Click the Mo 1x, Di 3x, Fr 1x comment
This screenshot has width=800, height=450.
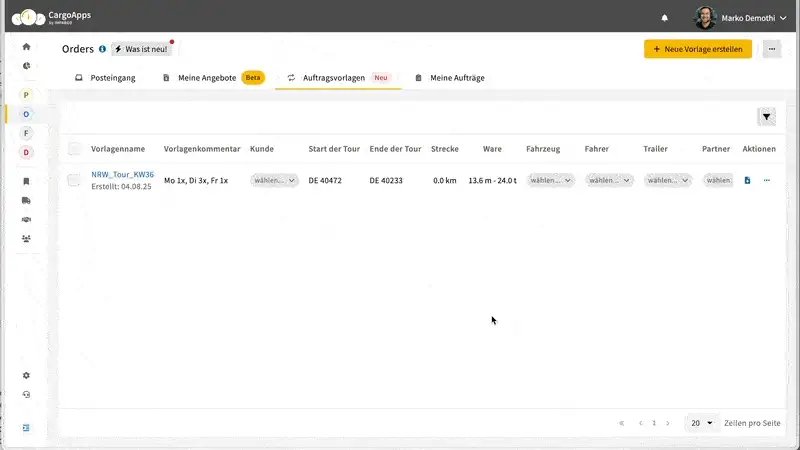196,180
